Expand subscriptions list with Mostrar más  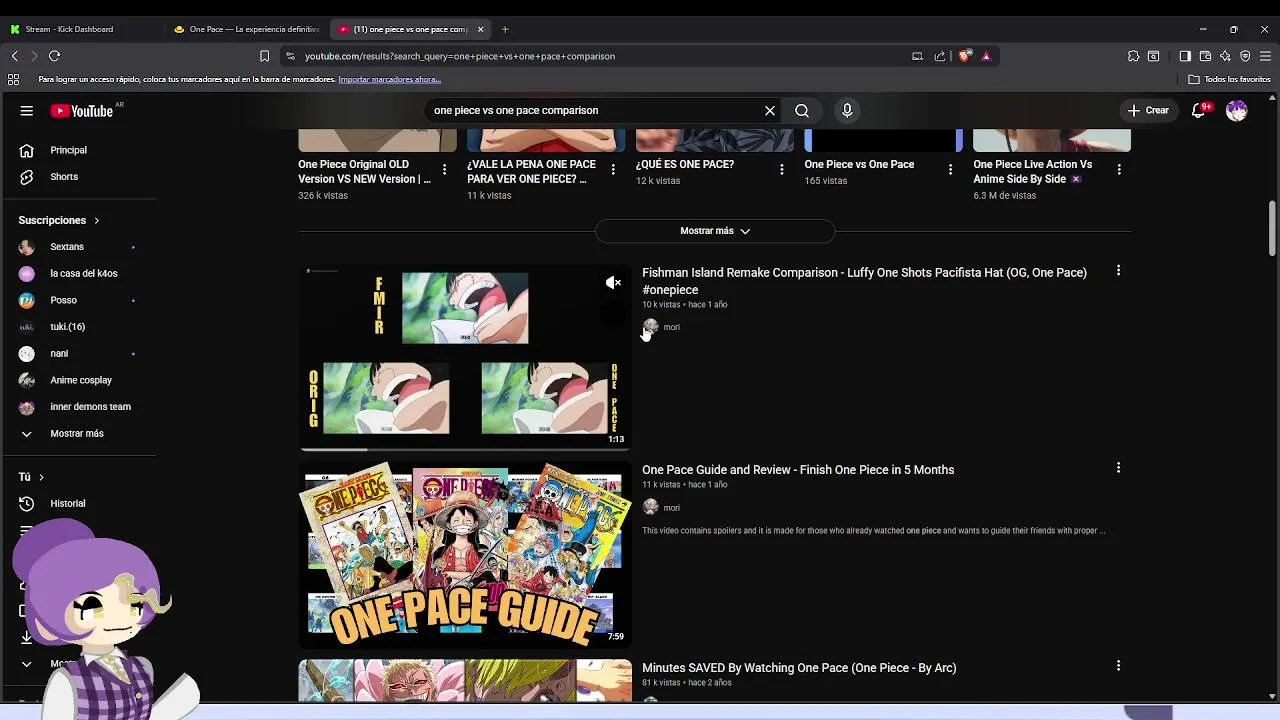point(77,433)
